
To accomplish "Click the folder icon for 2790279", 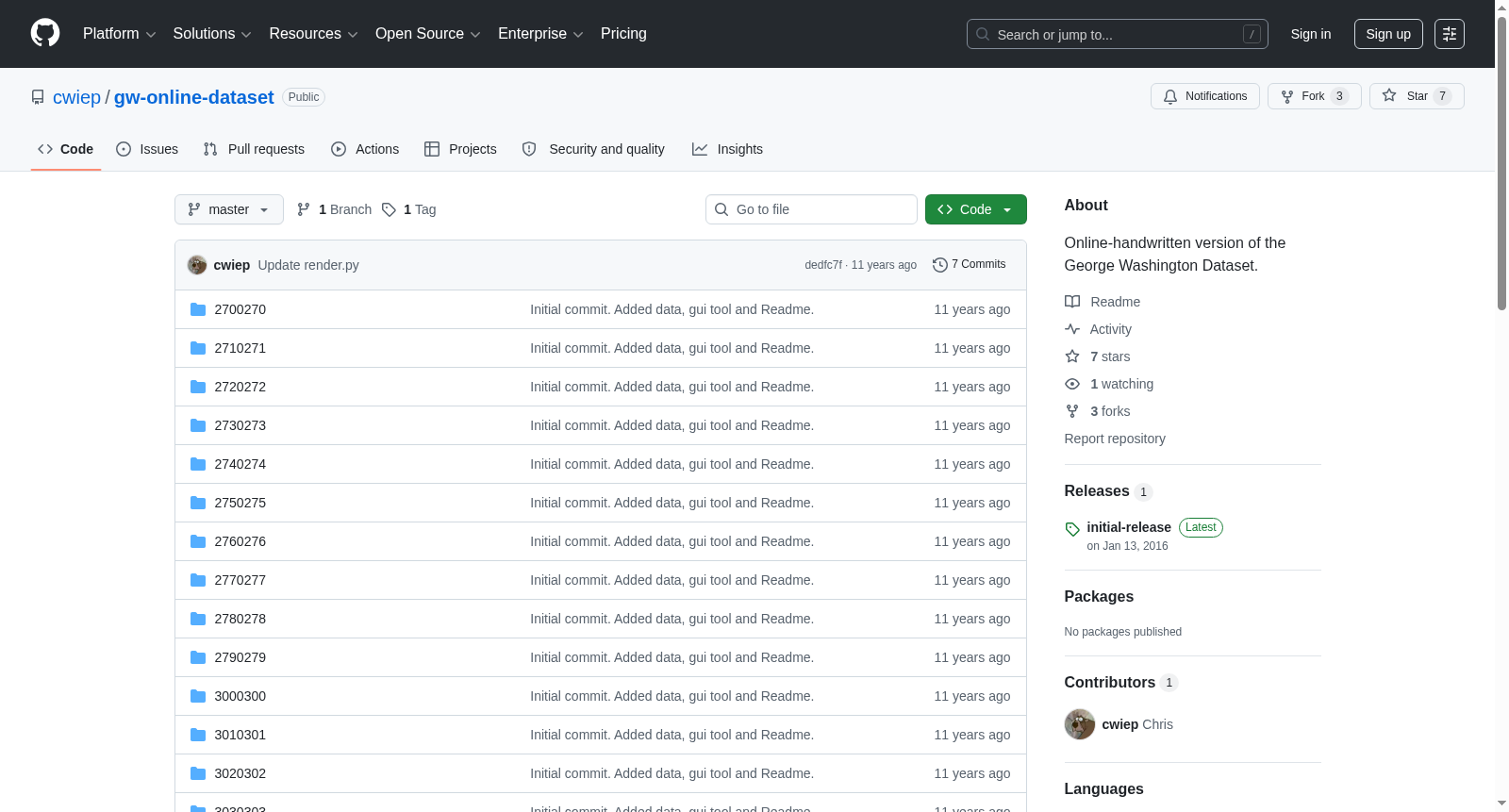I will tap(198, 657).
